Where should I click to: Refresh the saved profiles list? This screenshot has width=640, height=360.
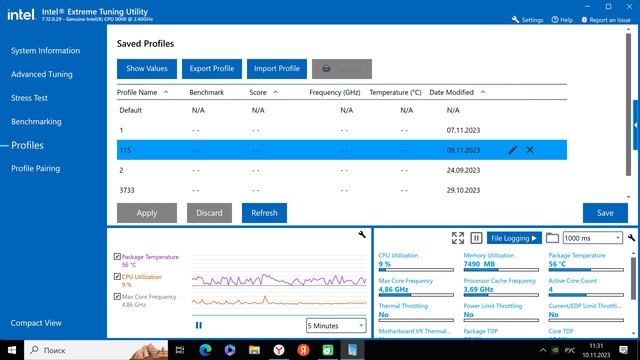coord(264,213)
